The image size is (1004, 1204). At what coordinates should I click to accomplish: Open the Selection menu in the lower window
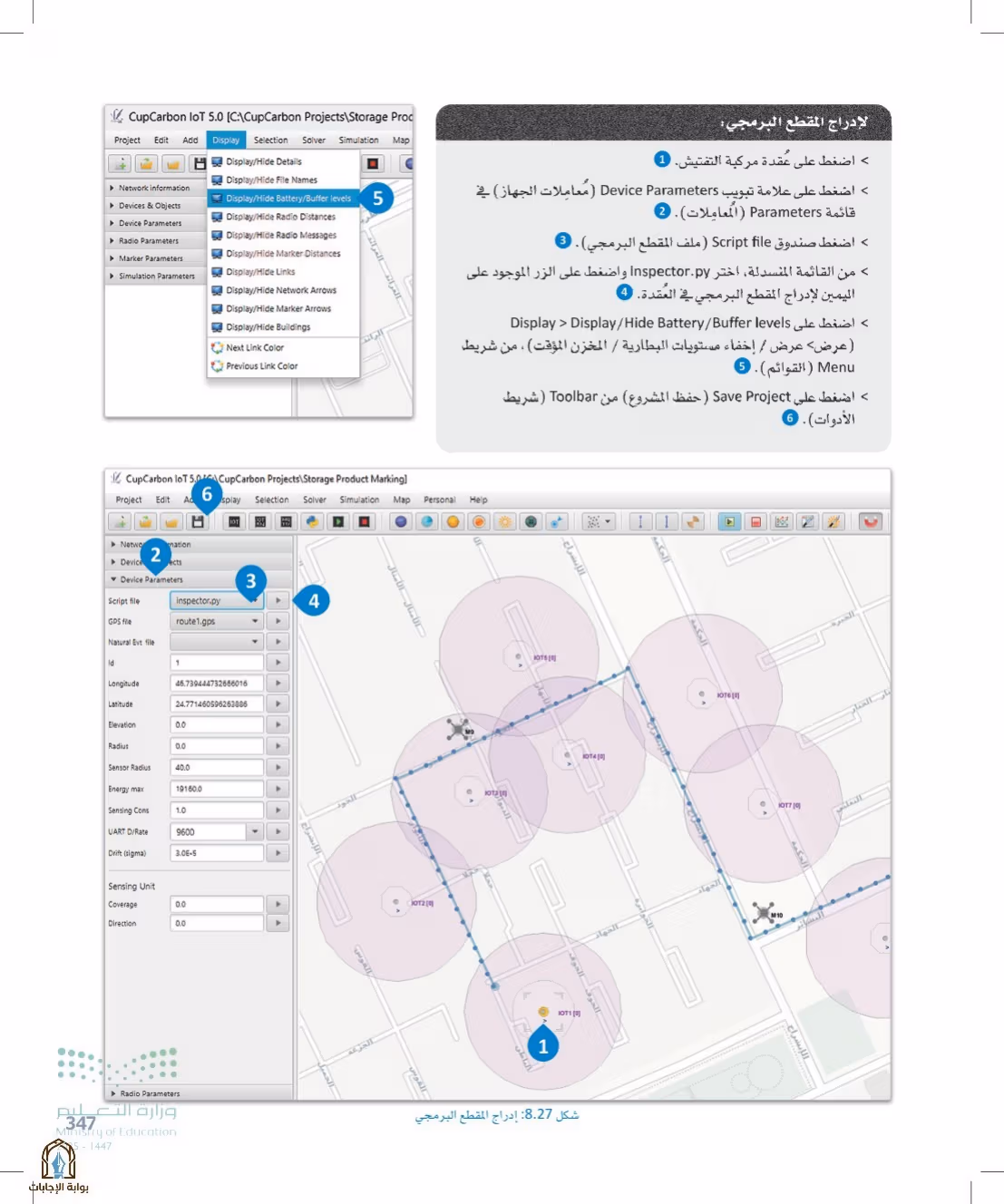(272, 500)
